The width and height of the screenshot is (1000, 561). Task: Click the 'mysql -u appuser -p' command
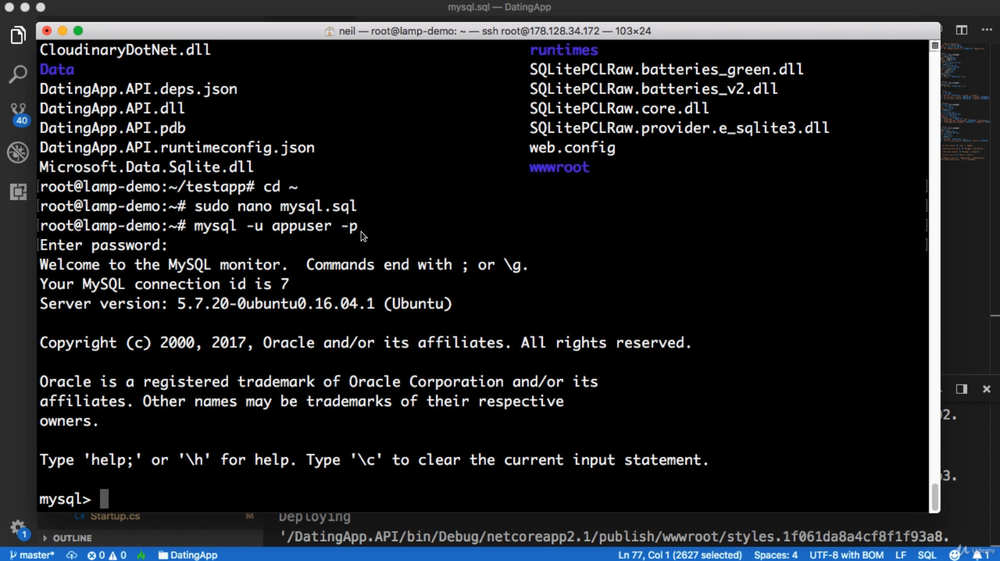[x=276, y=226]
